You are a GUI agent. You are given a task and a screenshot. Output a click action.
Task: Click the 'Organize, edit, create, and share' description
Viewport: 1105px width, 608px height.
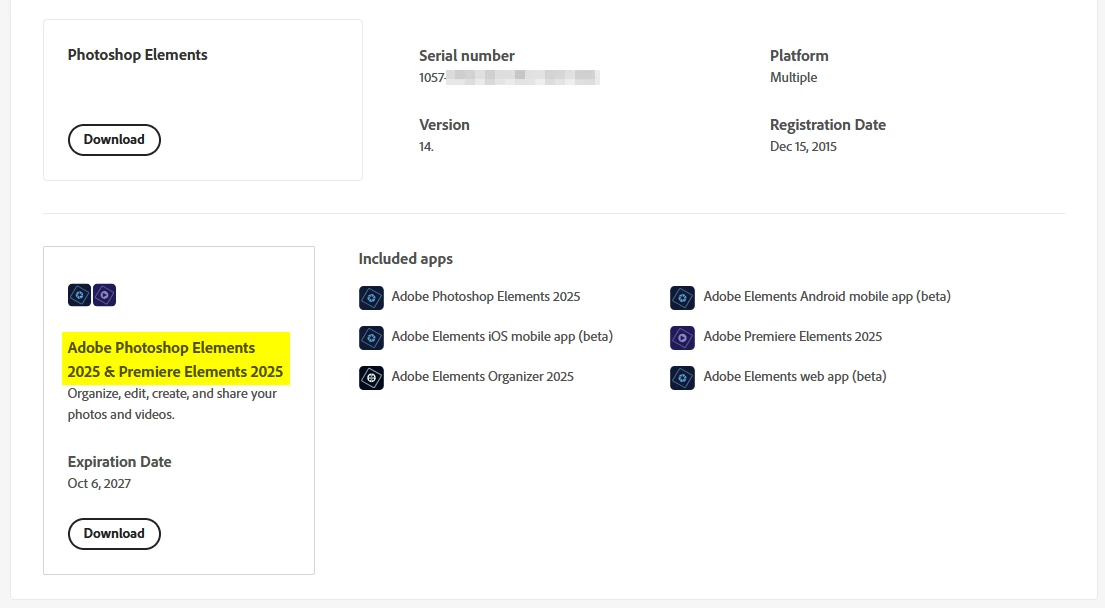(172, 404)
